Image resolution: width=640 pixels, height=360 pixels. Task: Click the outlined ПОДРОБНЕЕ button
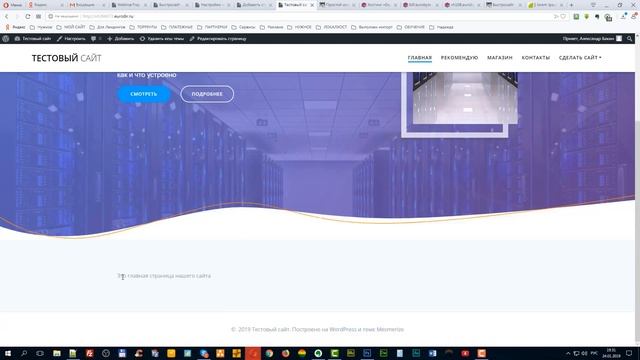click(207, 94)
